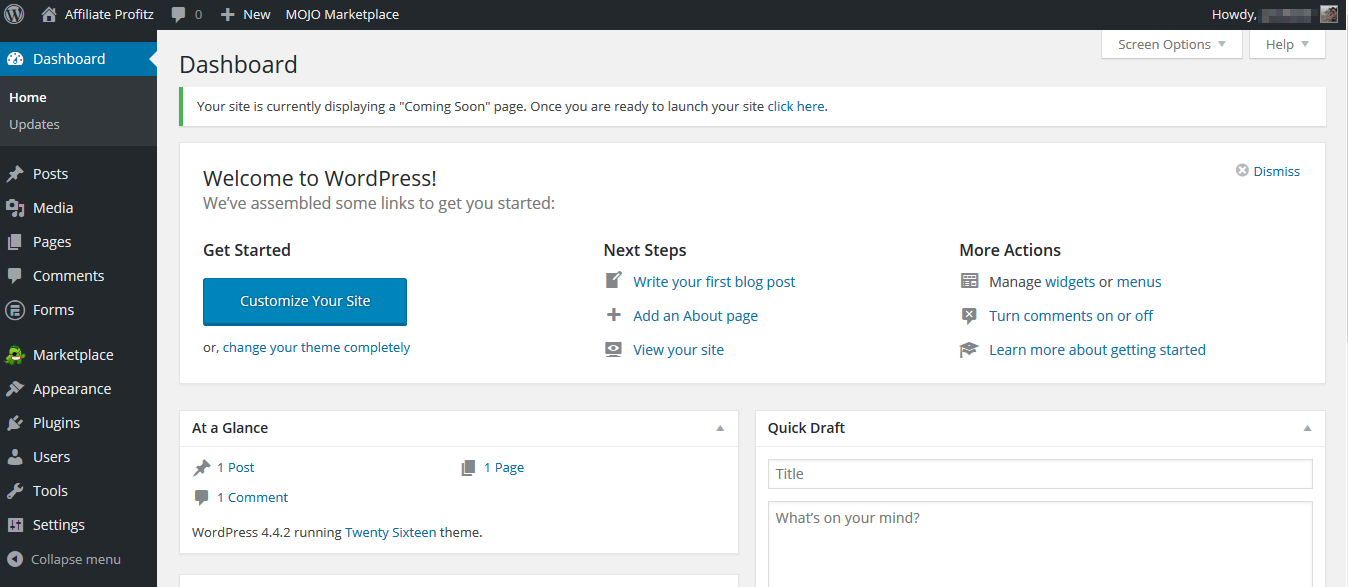
Task: Click the page icon beside 1 Page
Action: click(x=468, y=467)
